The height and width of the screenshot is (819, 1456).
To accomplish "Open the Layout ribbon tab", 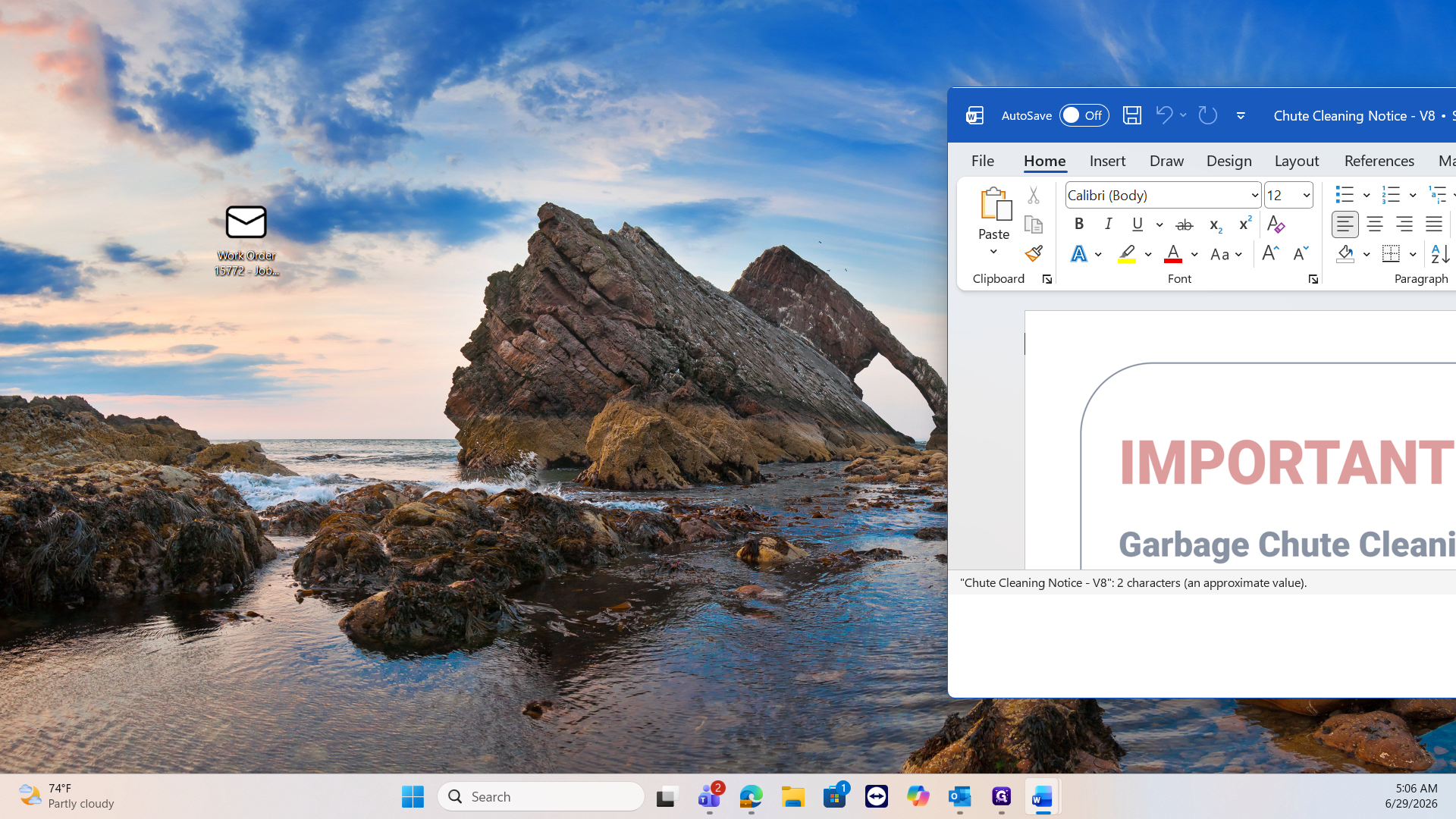I will tap(1296, 161).
